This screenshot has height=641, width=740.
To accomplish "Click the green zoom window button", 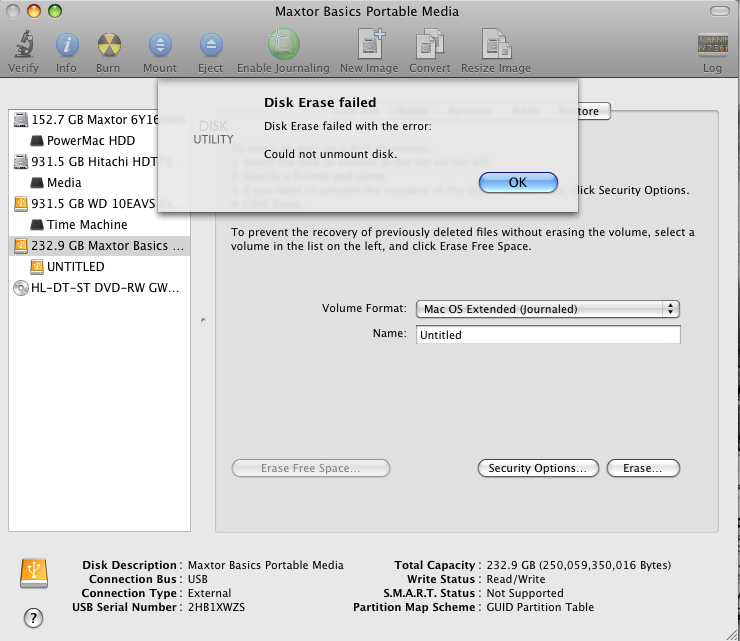I will tap(55, 11).
